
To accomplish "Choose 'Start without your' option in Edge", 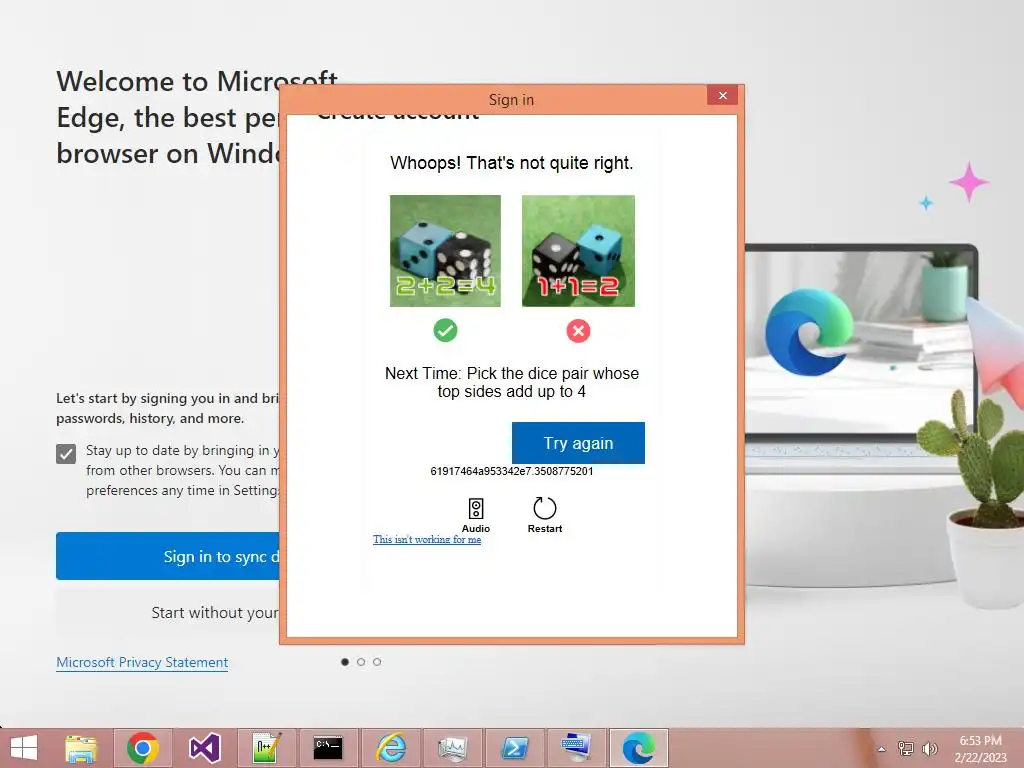I will click(x=168, y=612).
